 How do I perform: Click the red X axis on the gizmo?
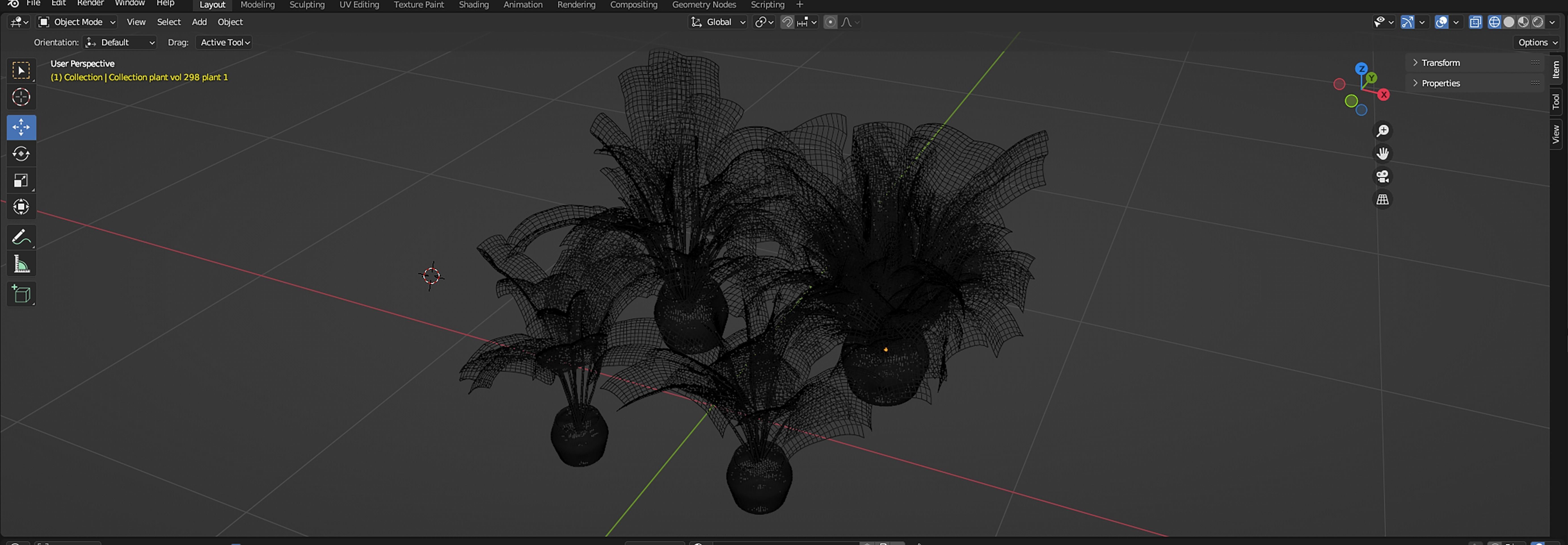tap(1384, 95)
